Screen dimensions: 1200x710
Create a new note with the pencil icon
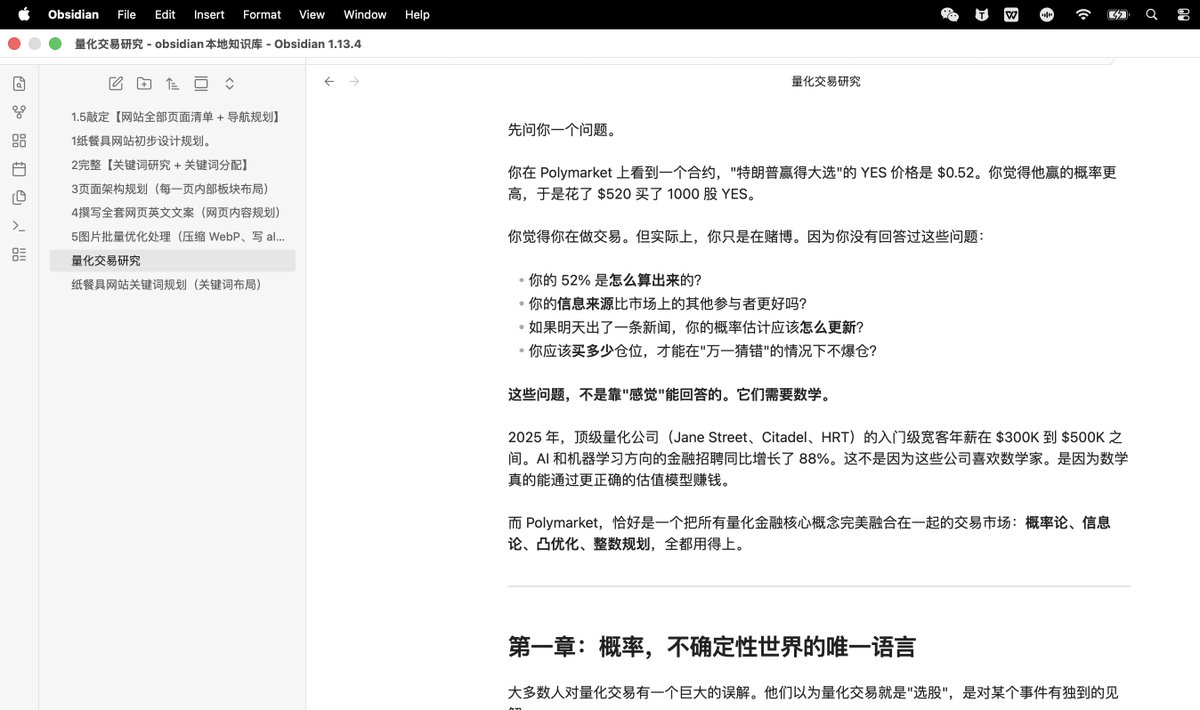(116, 84)
